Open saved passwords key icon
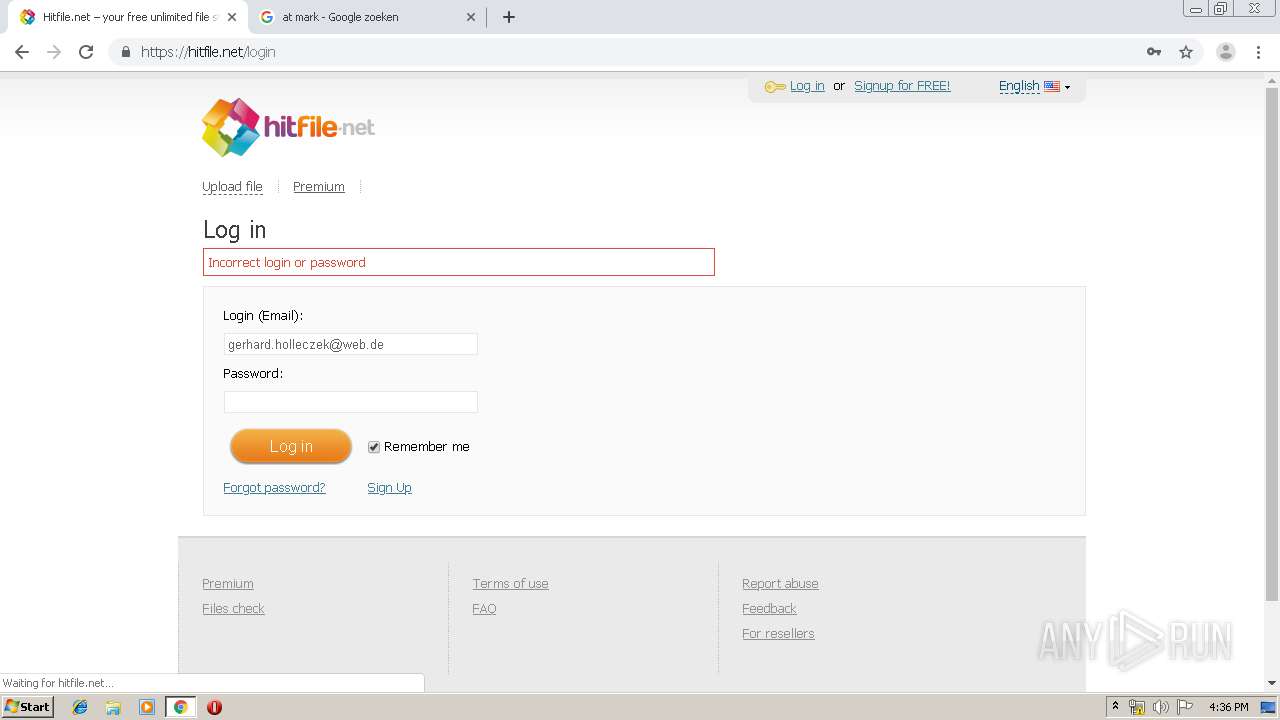 coord(1154,52)
